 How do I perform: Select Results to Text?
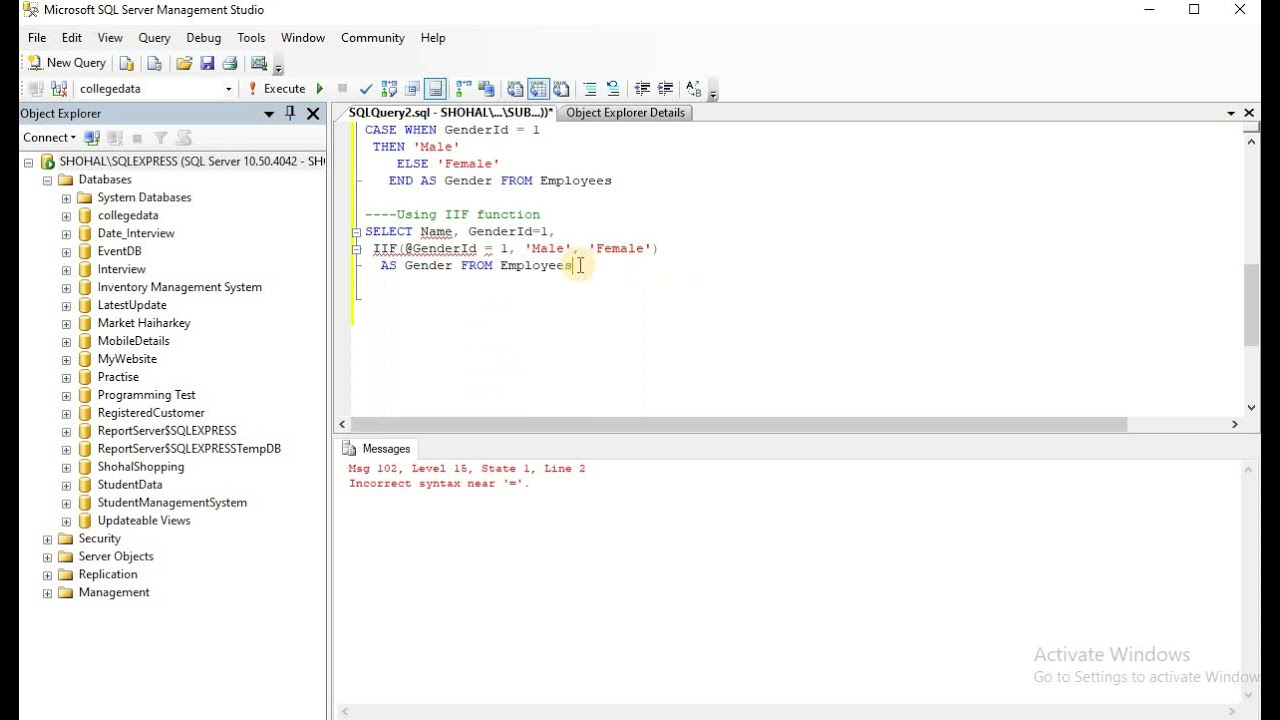coord(515,89)
